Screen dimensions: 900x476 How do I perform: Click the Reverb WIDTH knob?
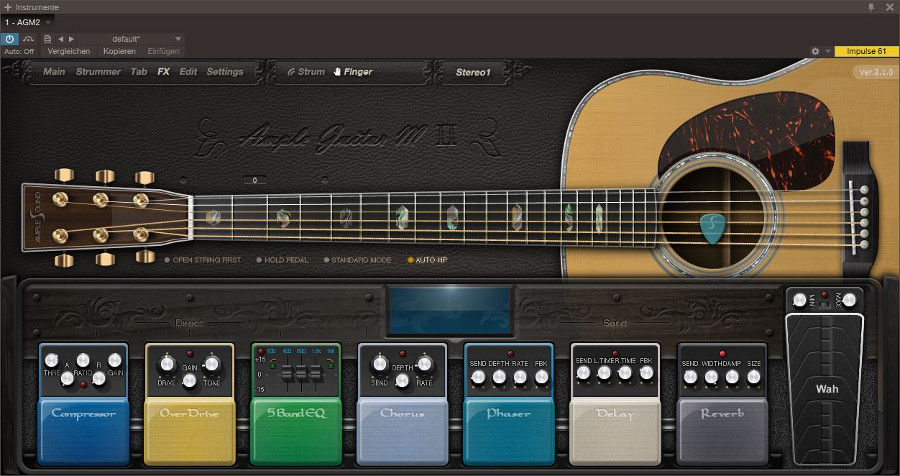tap(711, 377)
